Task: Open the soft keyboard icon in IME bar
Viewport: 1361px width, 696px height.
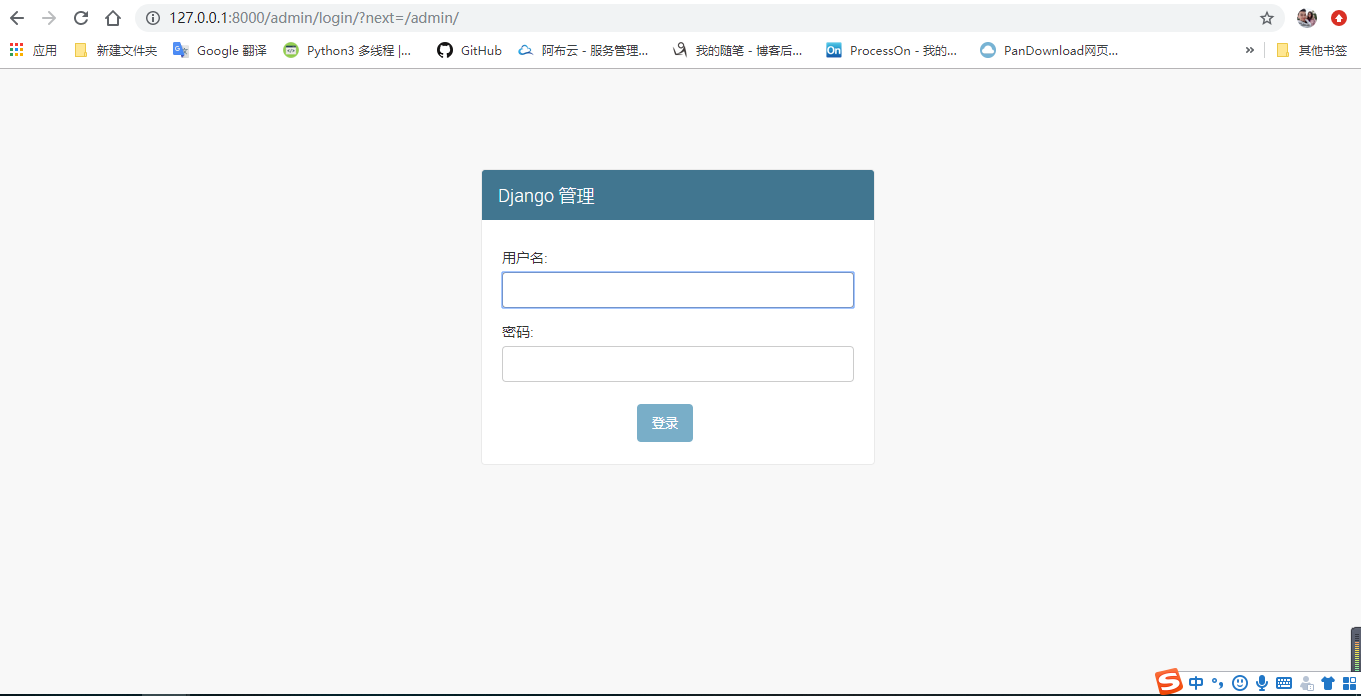Action: 1284,683
